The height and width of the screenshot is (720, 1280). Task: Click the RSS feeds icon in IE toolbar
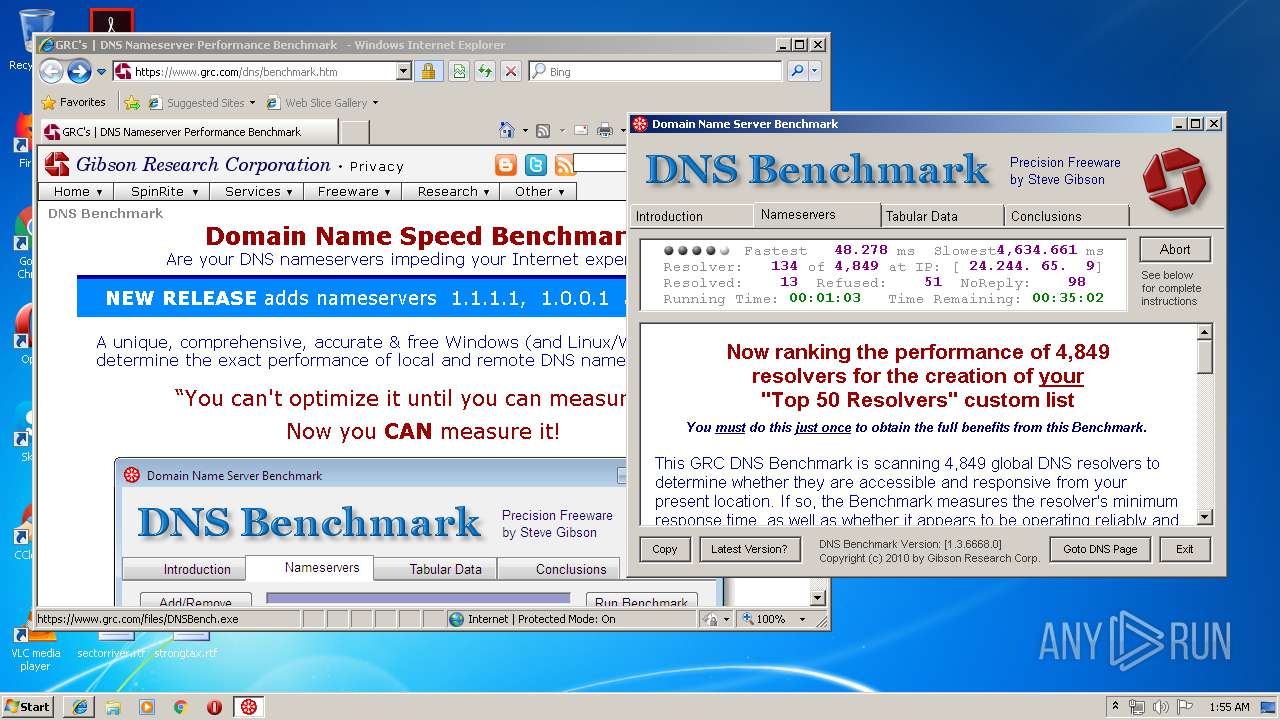pos(542,130)
